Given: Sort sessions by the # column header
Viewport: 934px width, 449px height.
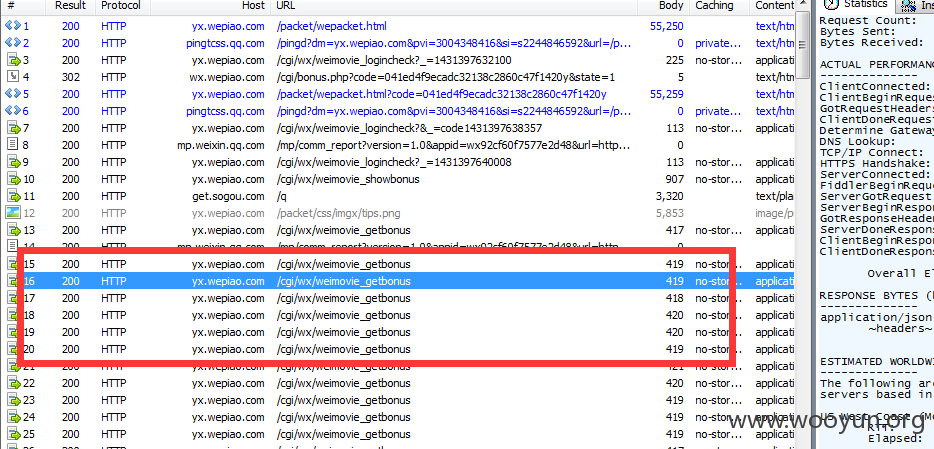Looking at the screenshot, I should (11, 5).
